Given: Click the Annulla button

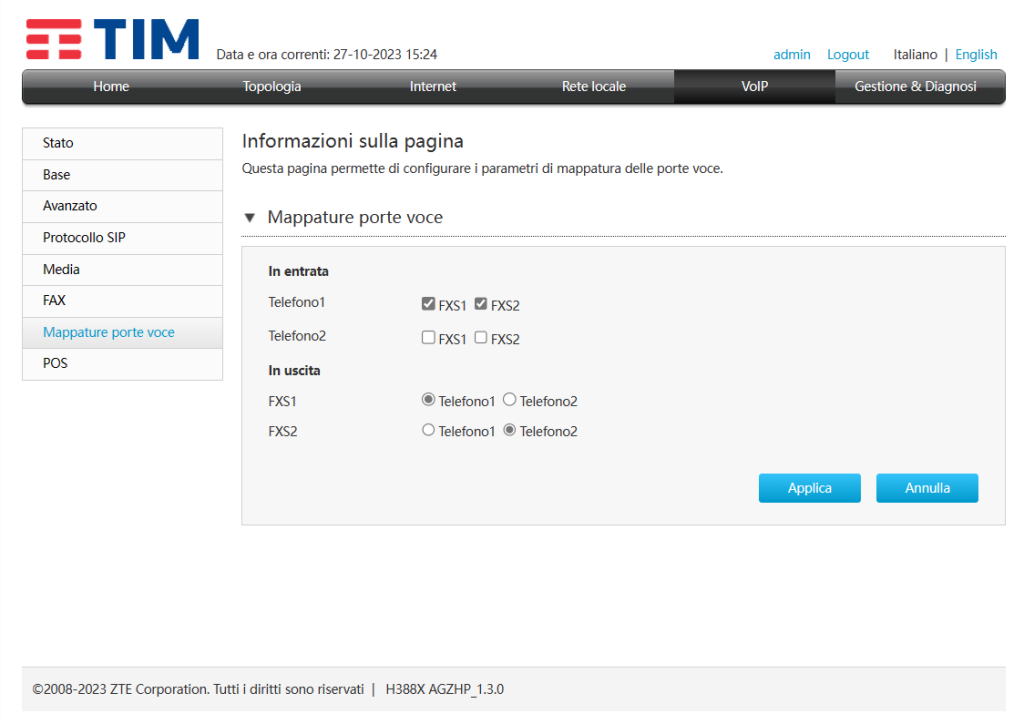Looking at the screenshot, I should (927, 488).
